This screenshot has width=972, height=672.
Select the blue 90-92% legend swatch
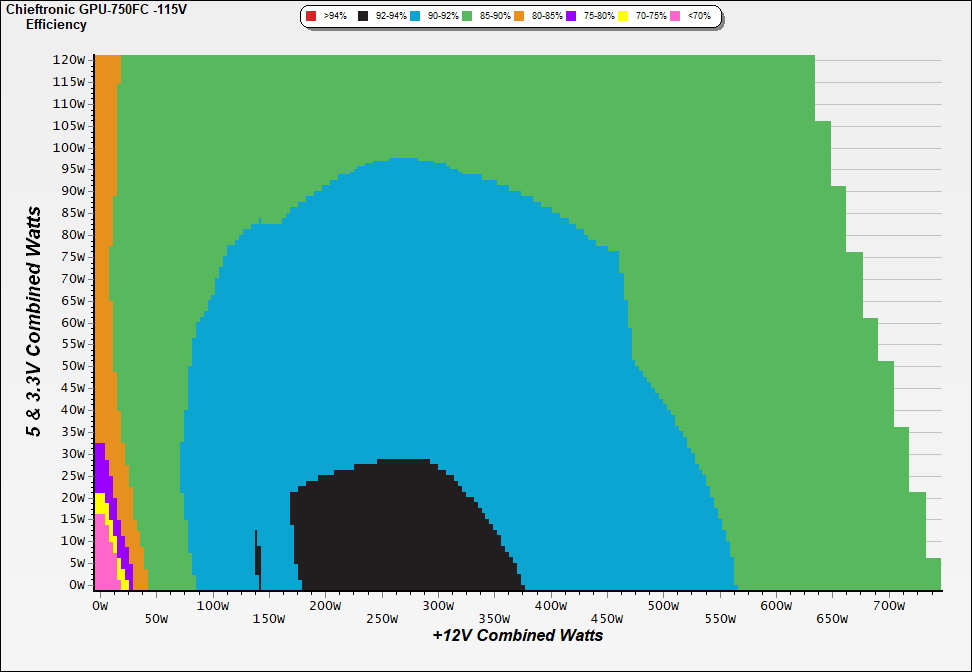[414, 17]
